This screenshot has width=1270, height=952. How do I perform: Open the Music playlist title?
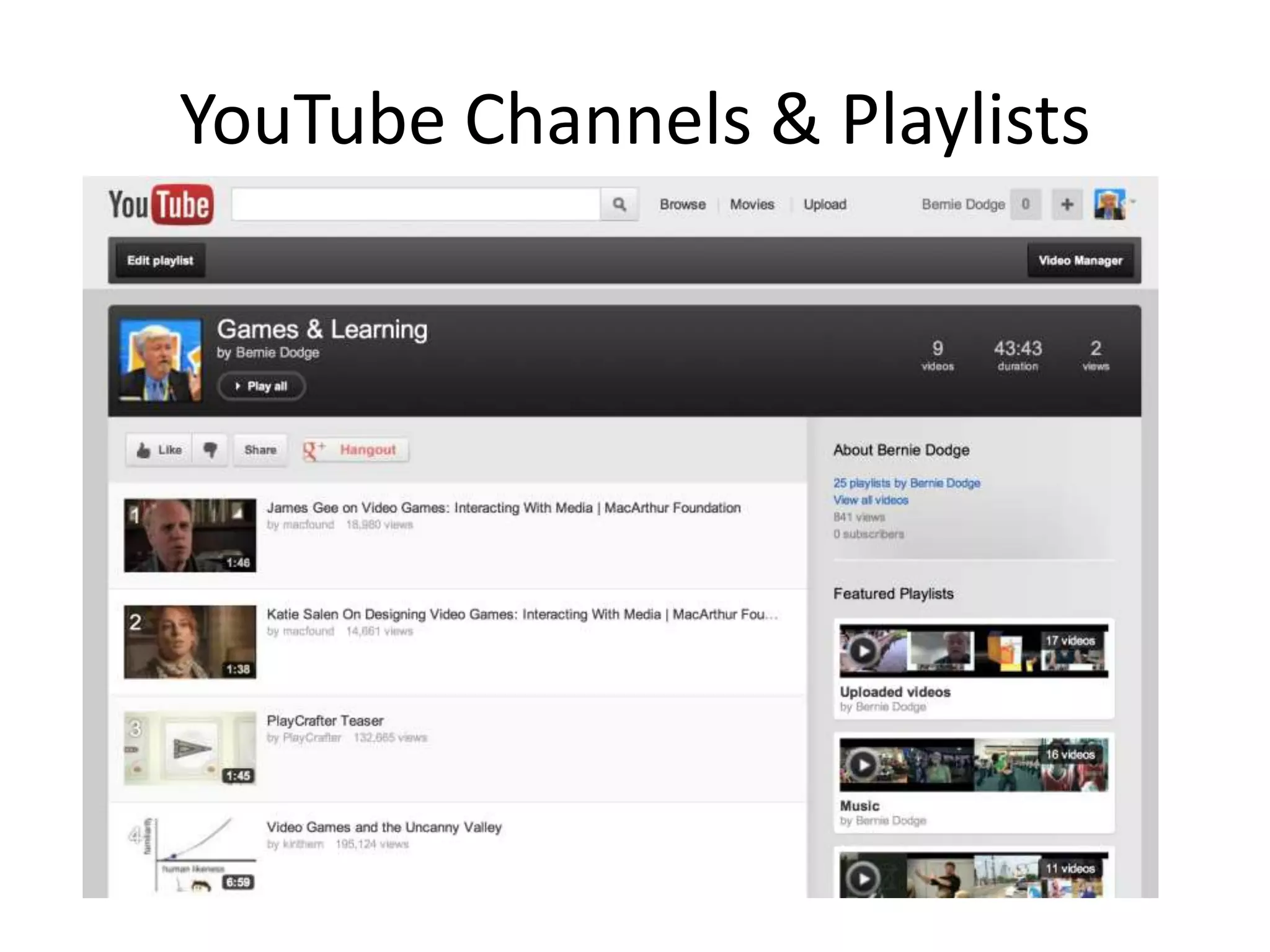(859, 806)
